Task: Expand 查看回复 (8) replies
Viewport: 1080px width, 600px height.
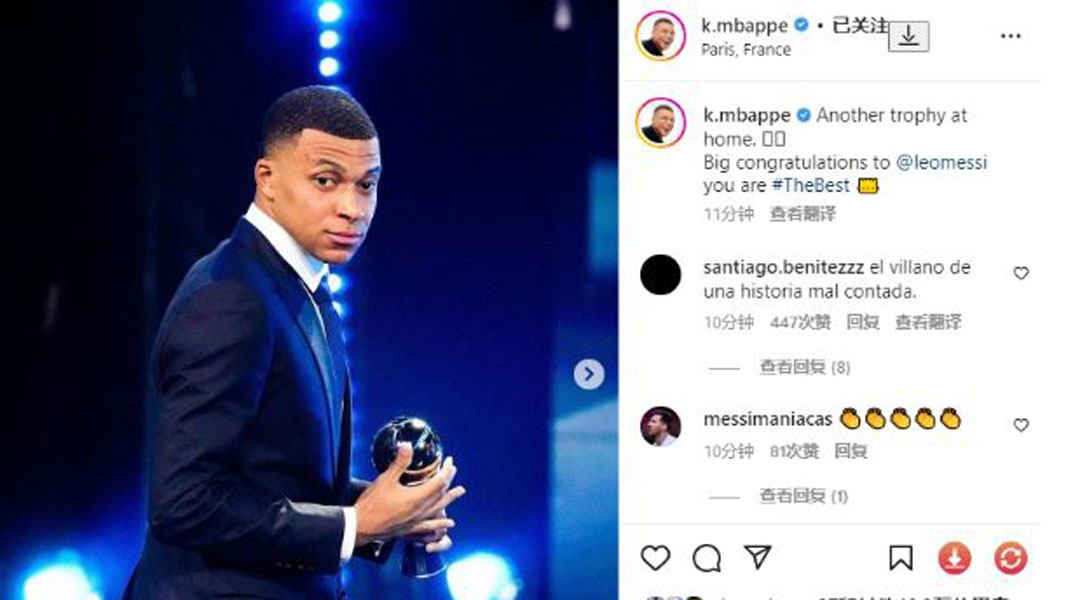Action: [804, 367]
